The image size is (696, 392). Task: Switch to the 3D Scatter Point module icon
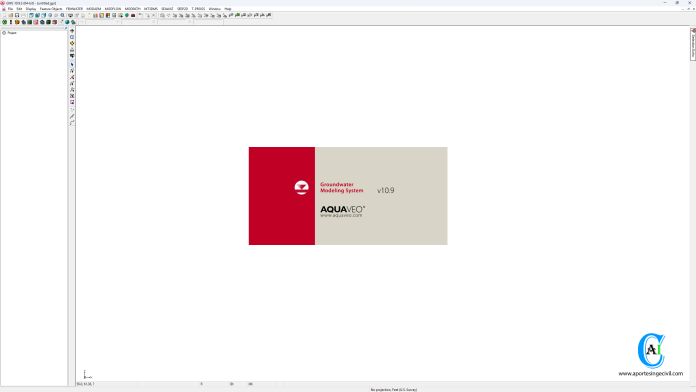pos(55,22)
